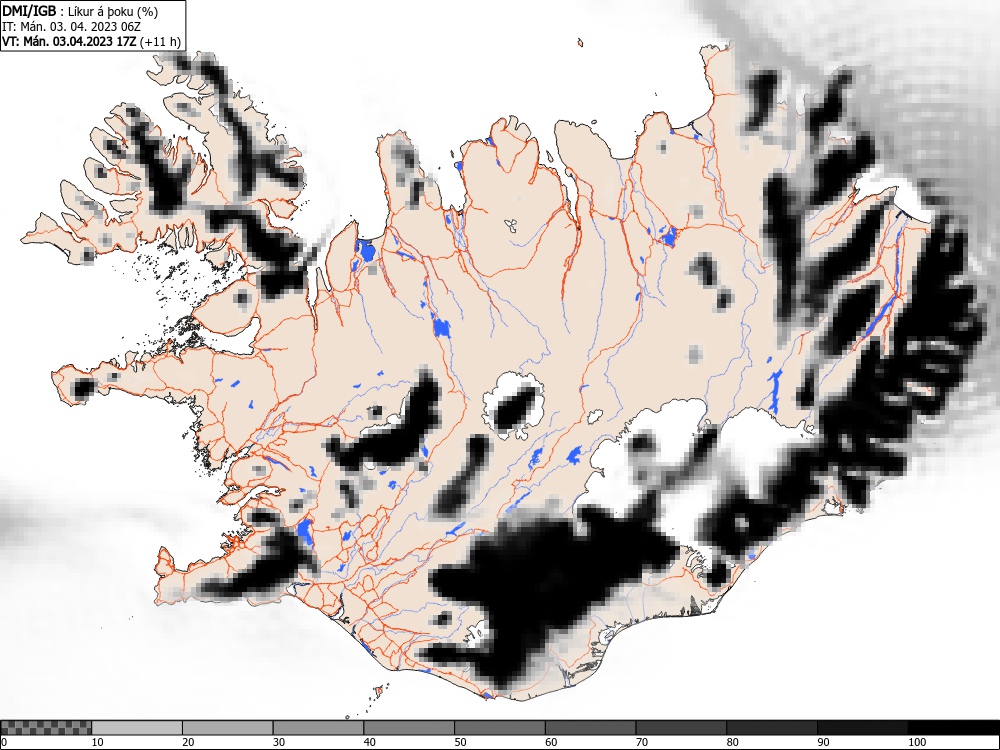Click the legend label '100'

(x=916, y=742)
